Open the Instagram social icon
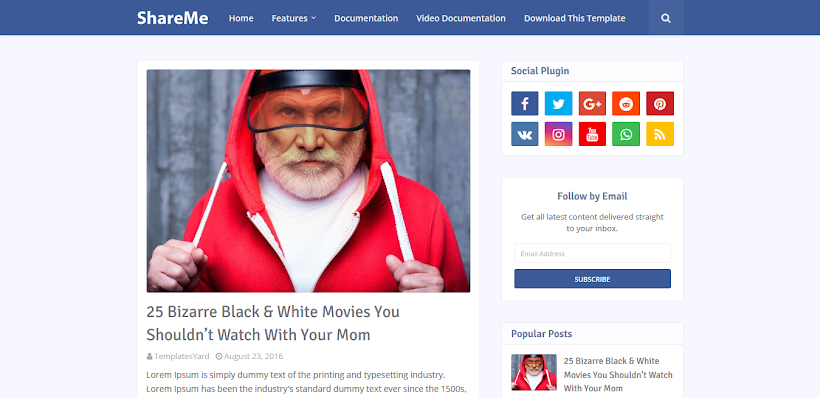 pyautogui.click(x=559, y=134)
